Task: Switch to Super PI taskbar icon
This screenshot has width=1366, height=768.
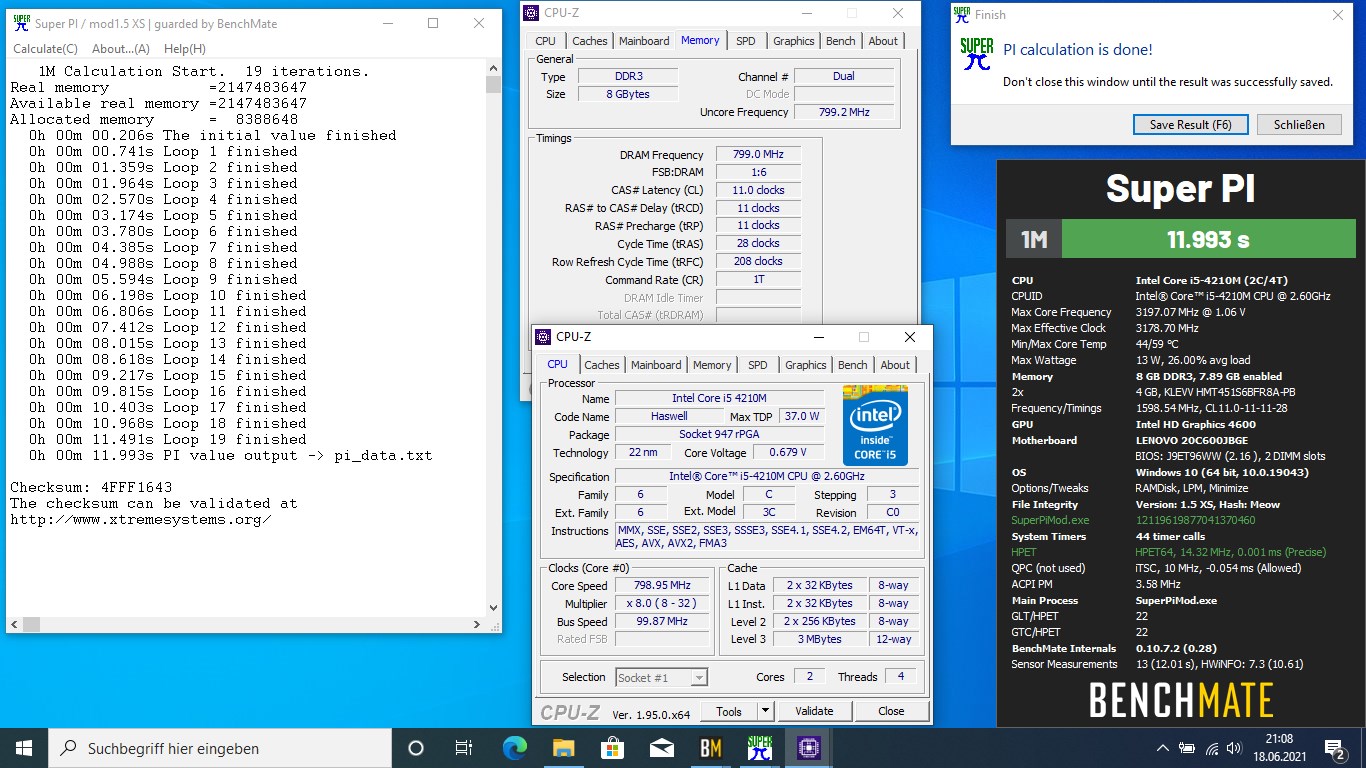Action: coord(759,748)
